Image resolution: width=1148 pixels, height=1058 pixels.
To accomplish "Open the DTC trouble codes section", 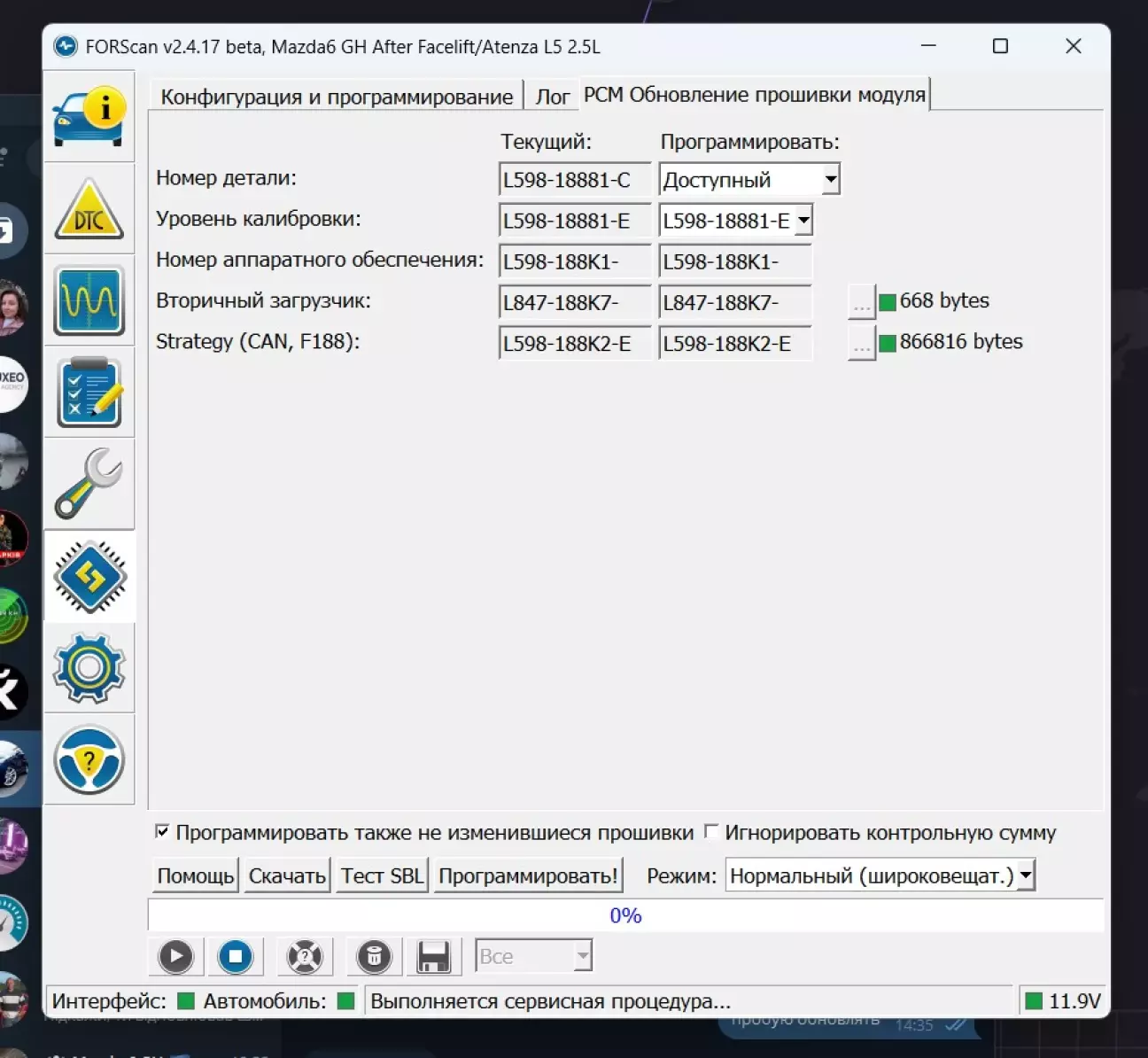I will coord(89,209).
